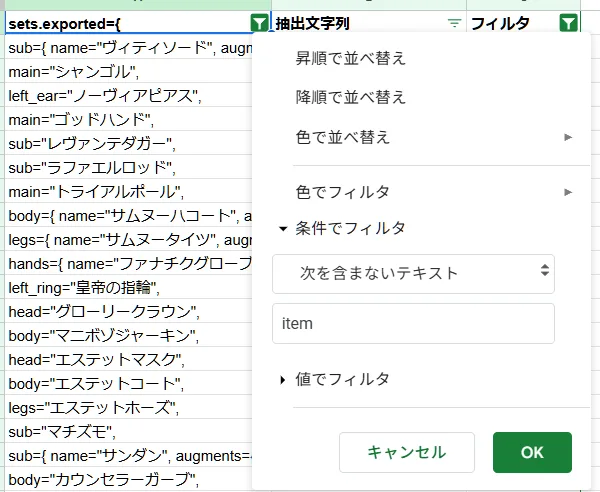Select cell body="エステットコート",
600x492 pixels.
[x=128, y=383]
